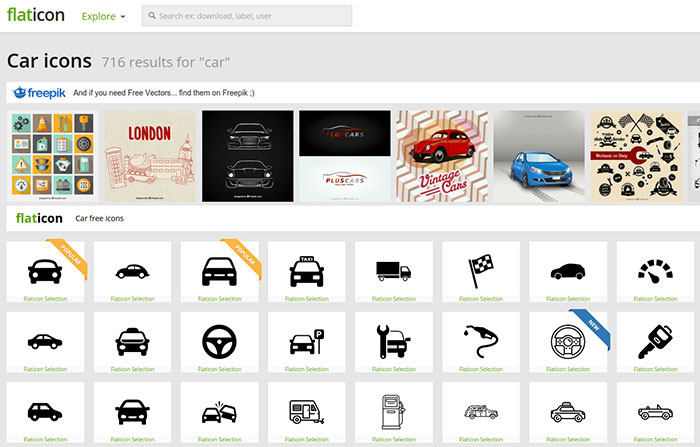Select the steering wheel icon
The height and width of the screenshot is (447, 700).
tap(219, 342)
